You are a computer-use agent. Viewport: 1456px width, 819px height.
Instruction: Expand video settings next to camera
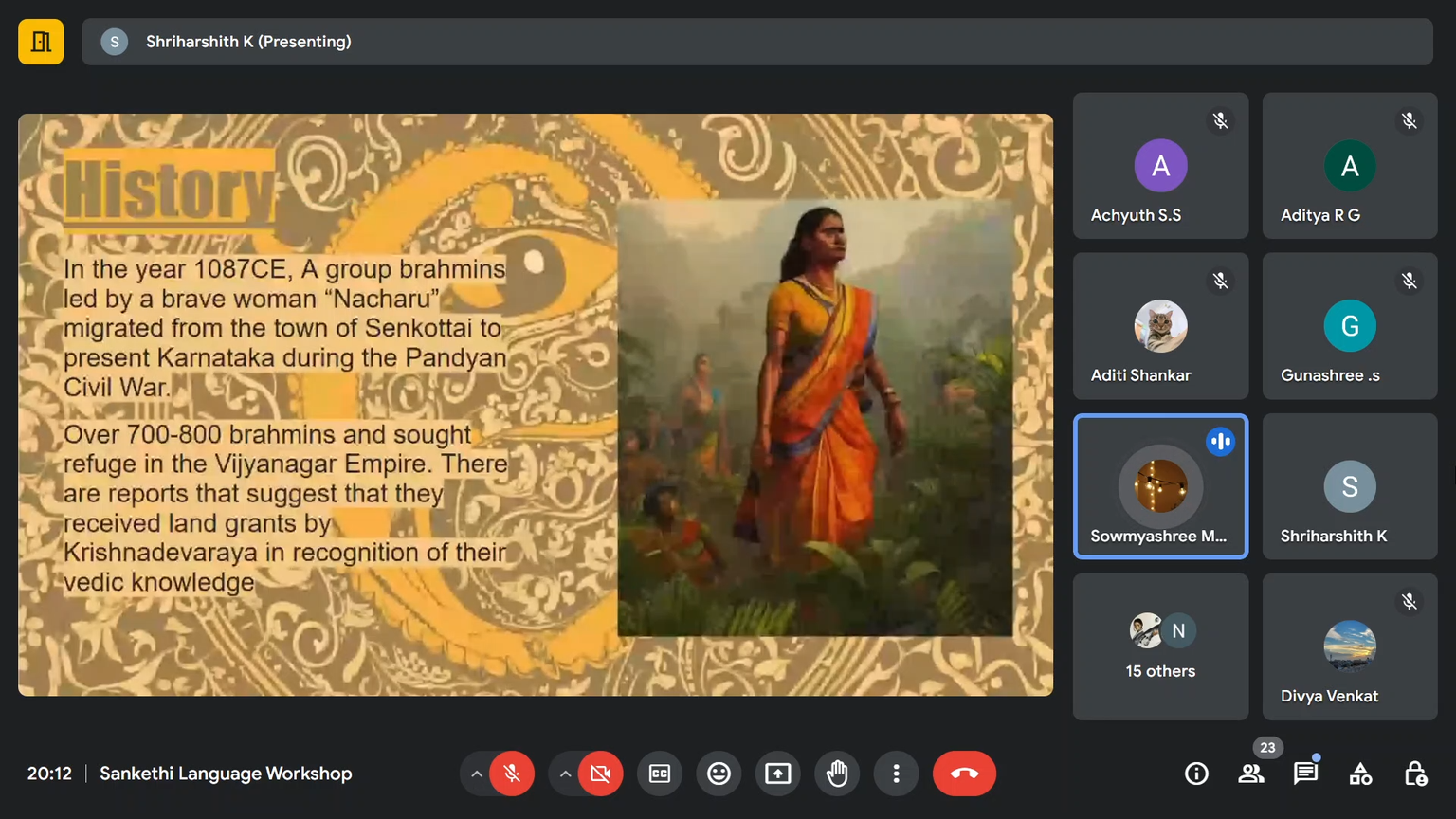tap(566, 773)
